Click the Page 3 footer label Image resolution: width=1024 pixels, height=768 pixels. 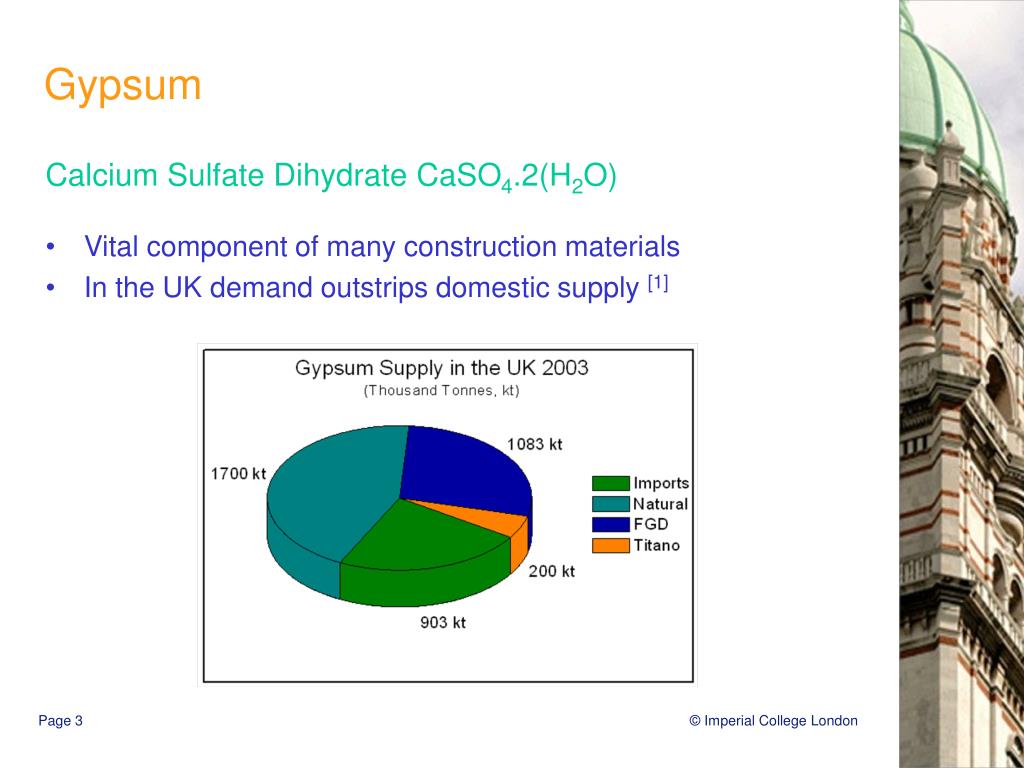click(60, 719)
